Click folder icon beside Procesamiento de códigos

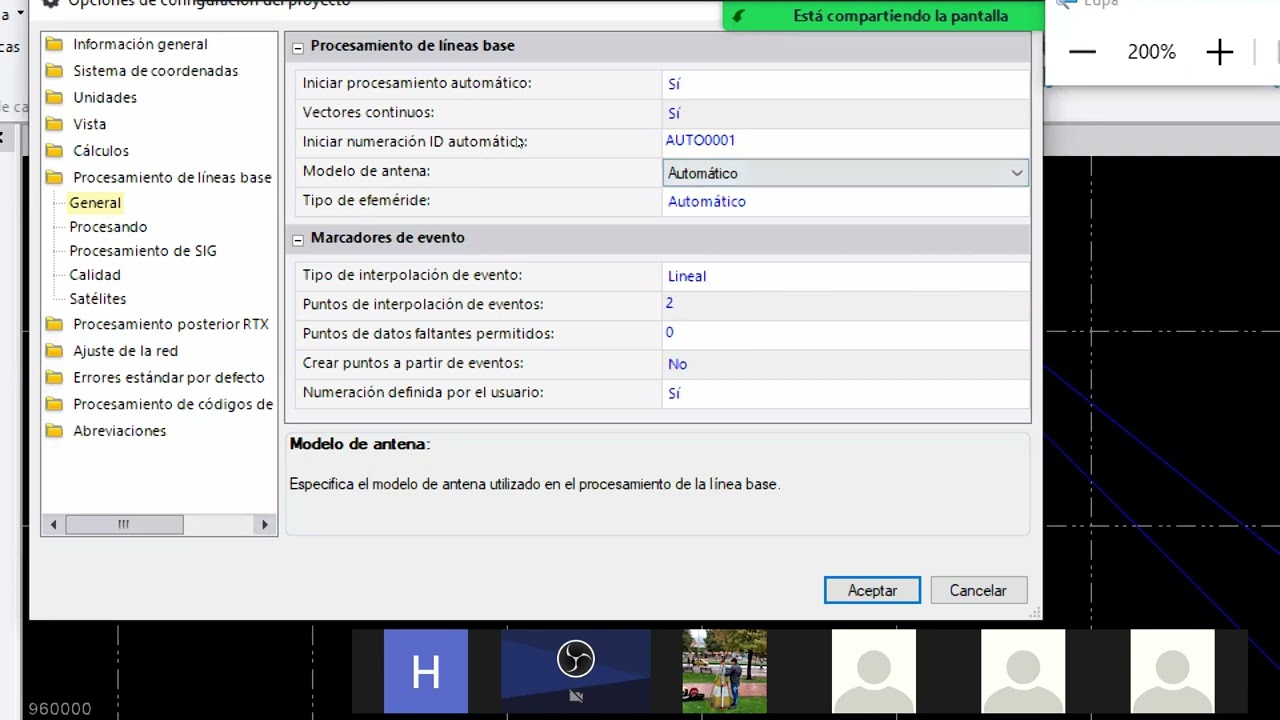click(x=54, y=404)
